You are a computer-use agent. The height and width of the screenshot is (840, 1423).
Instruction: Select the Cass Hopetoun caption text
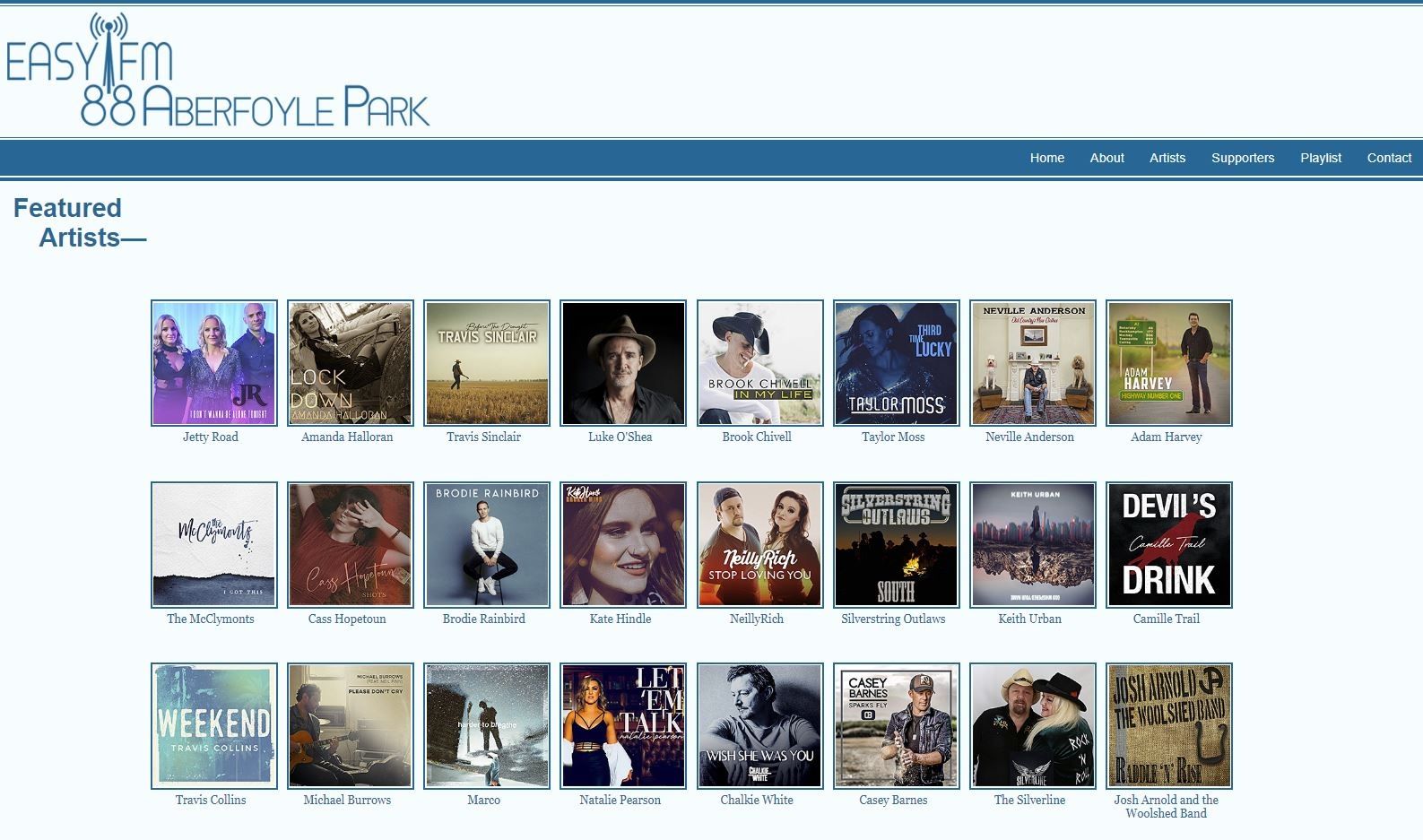pos(347,619)
